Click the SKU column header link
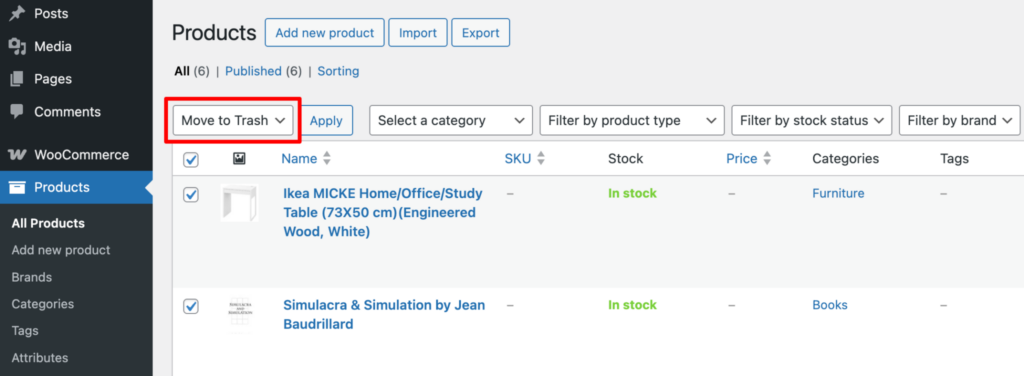 (x=518, y=159)
